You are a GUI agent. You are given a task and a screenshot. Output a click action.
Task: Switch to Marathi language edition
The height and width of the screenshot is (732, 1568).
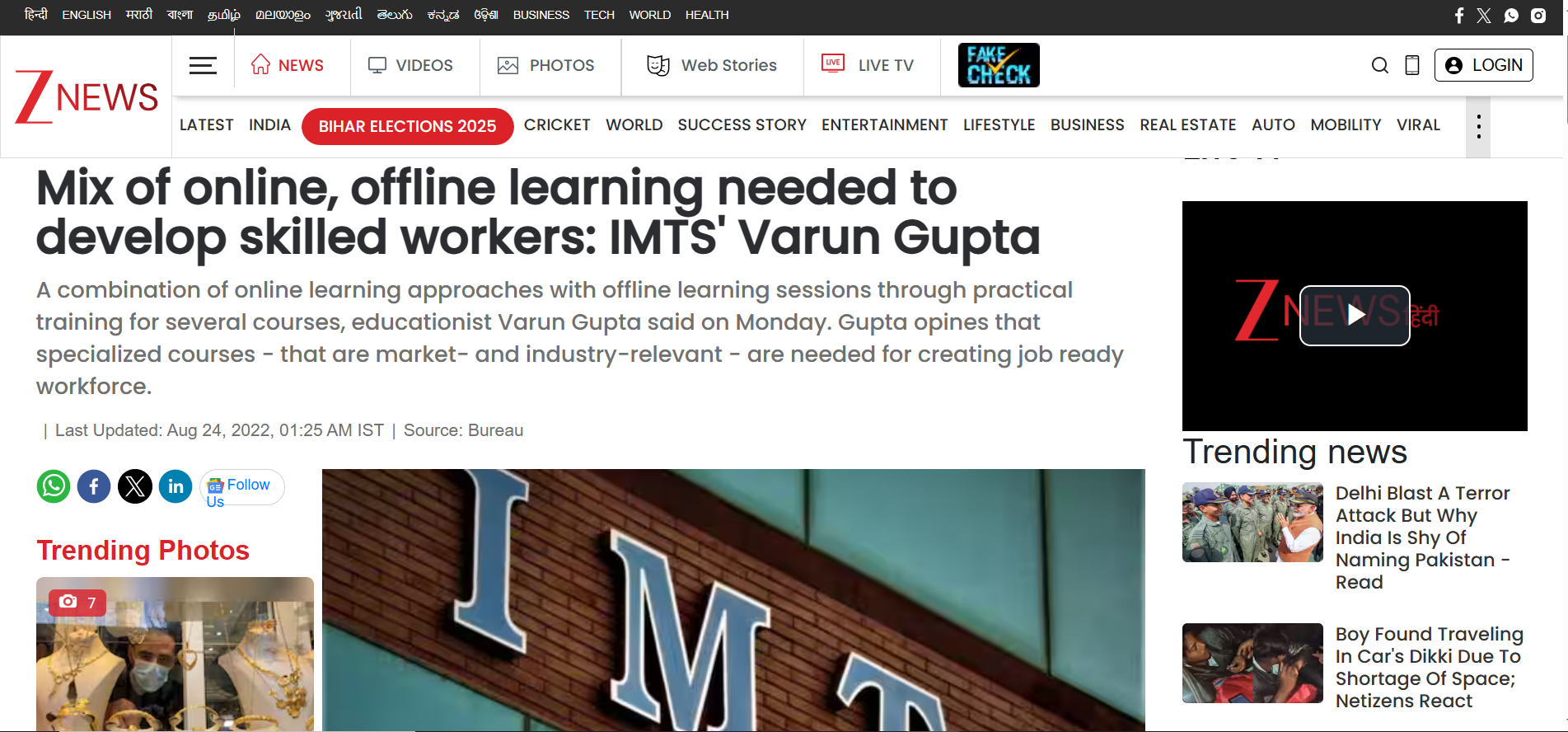pyautogui.click(x=139, y=15)
